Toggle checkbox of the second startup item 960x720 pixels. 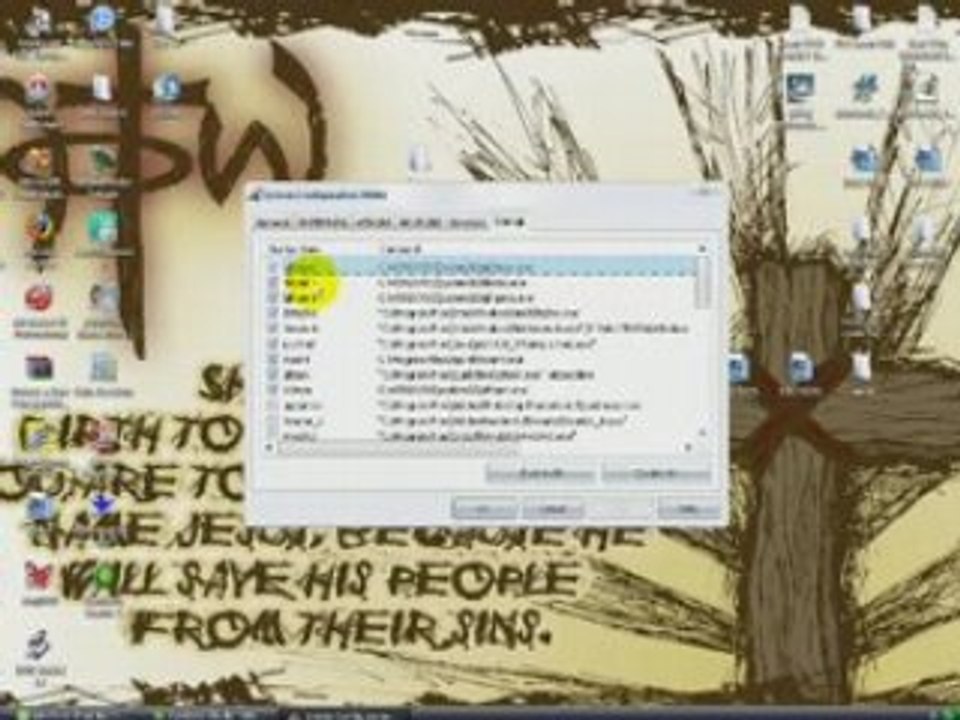[x=274, y=283]
